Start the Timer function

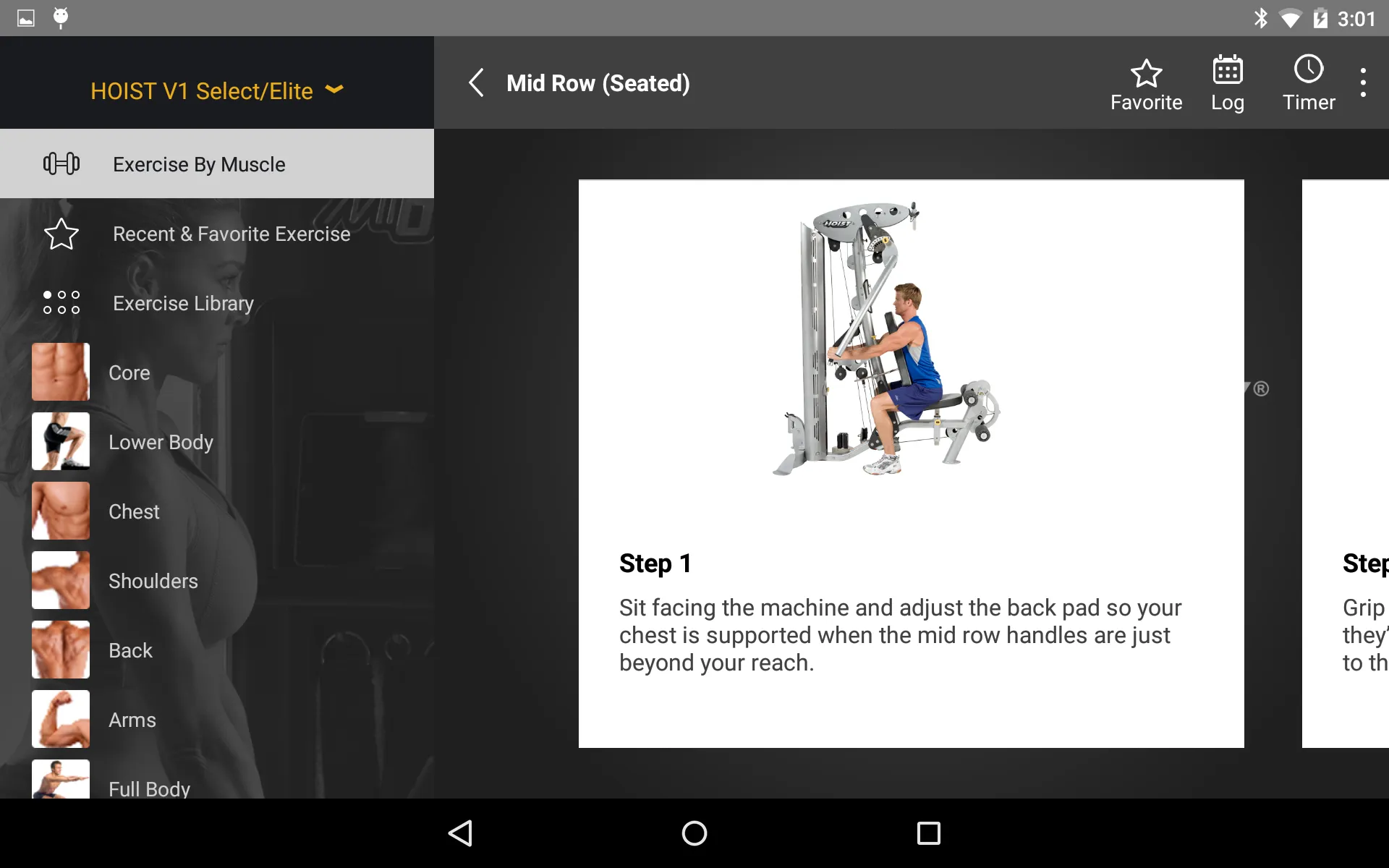click(x=1308, y=82)
